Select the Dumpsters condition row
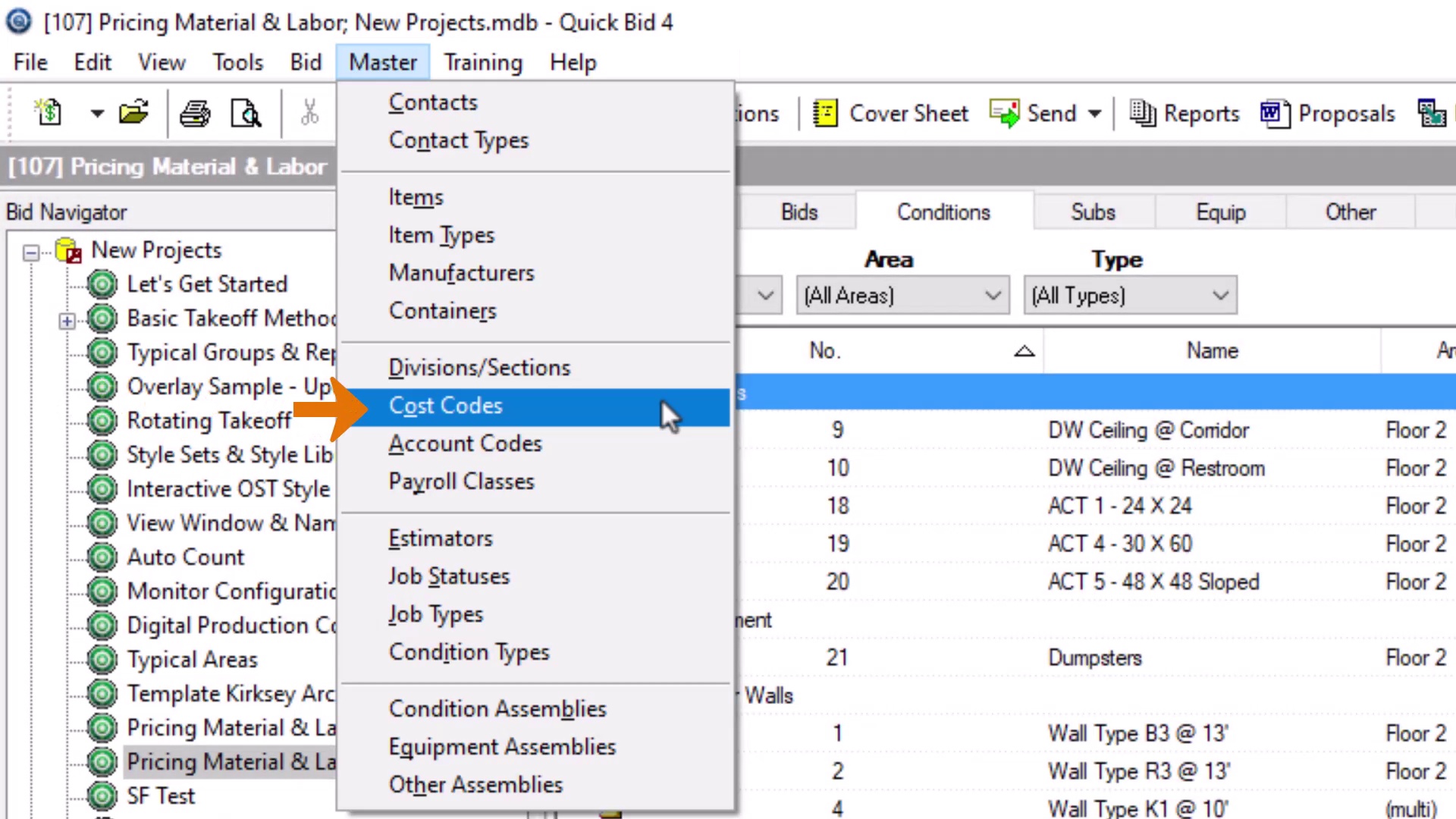This screenshot has height=819, width=1456. pos(1094,657)
